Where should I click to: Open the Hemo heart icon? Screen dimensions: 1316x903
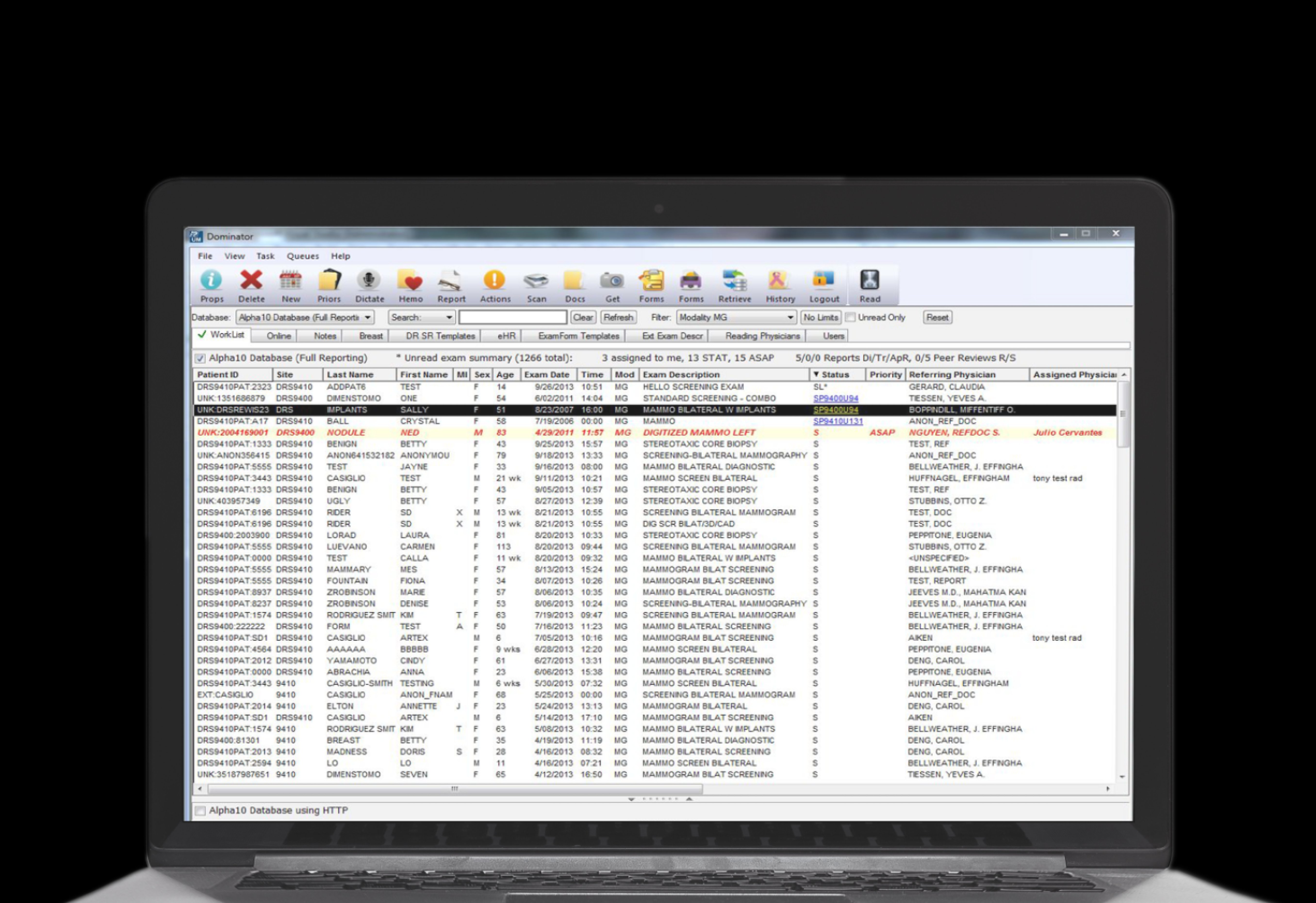pyautogui.click(x=411, y=285)
